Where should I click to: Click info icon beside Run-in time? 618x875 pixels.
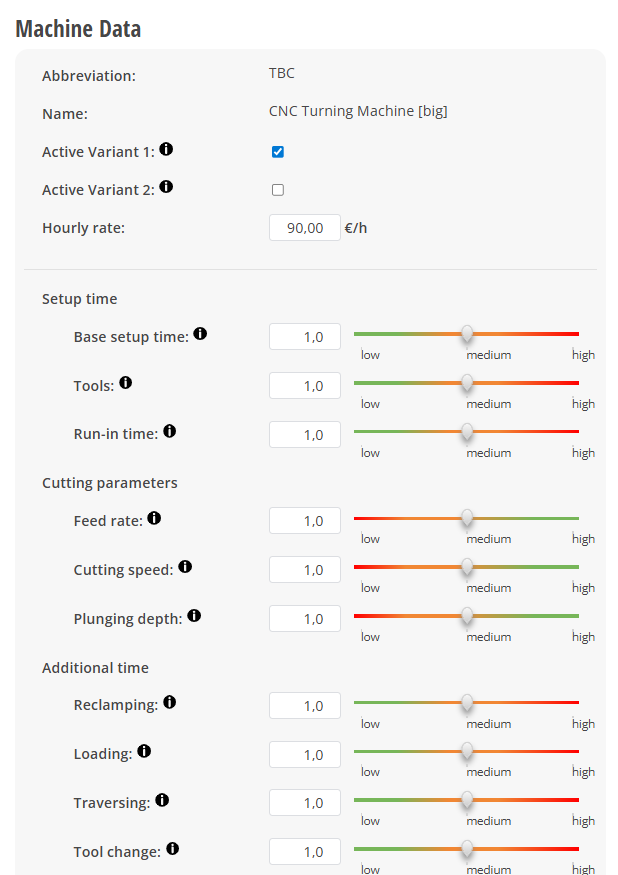click(170, 432)
